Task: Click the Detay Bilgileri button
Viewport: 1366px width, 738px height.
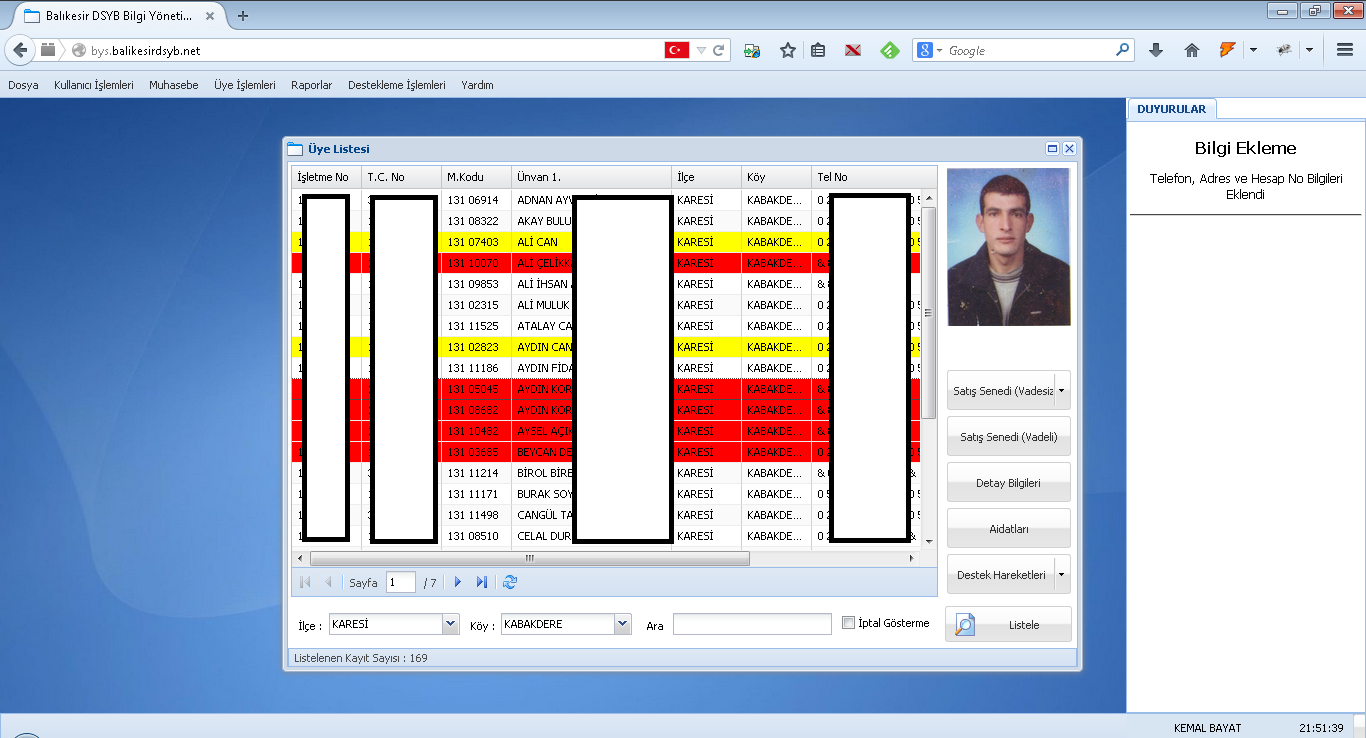Action: [1008, 483]
